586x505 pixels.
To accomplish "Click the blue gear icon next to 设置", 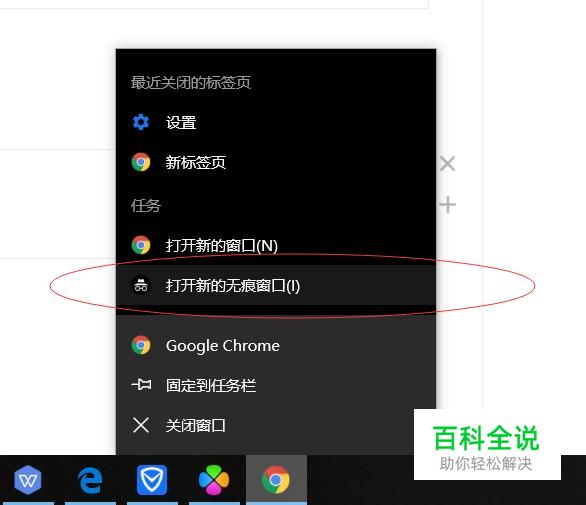I will [141, 122].
